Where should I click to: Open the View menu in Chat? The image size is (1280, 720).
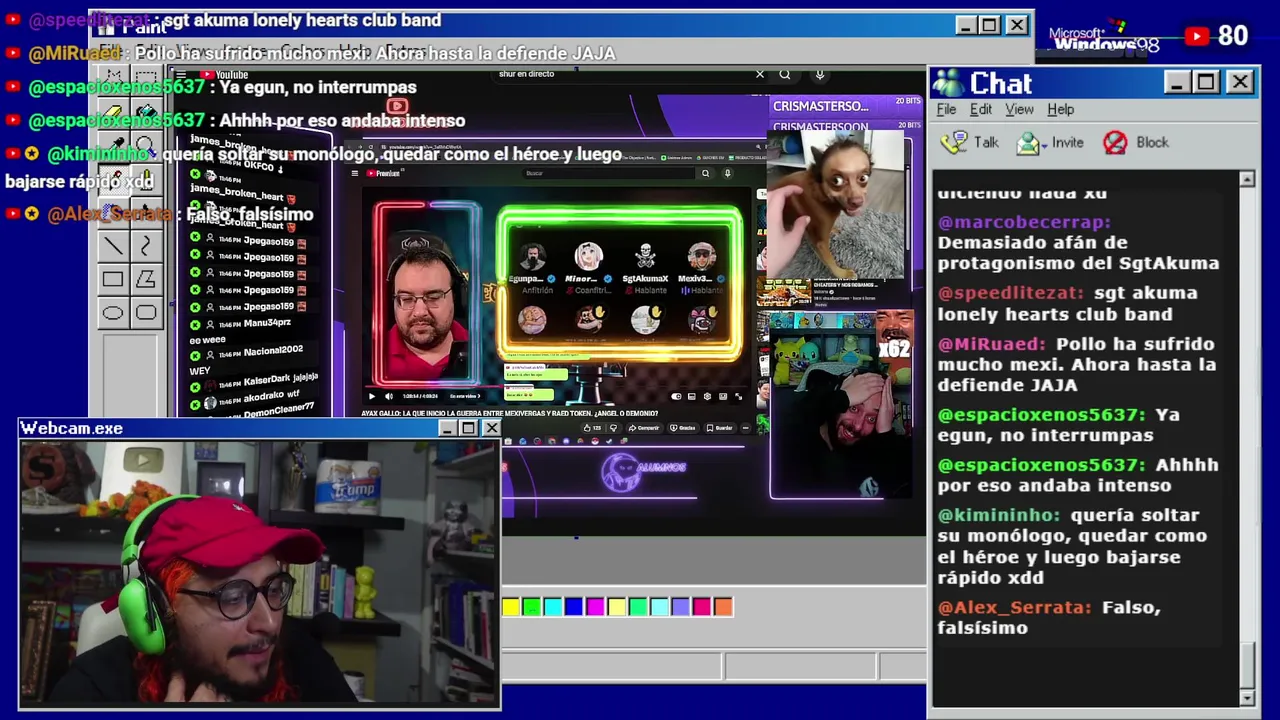click(x=1019, y=109)
